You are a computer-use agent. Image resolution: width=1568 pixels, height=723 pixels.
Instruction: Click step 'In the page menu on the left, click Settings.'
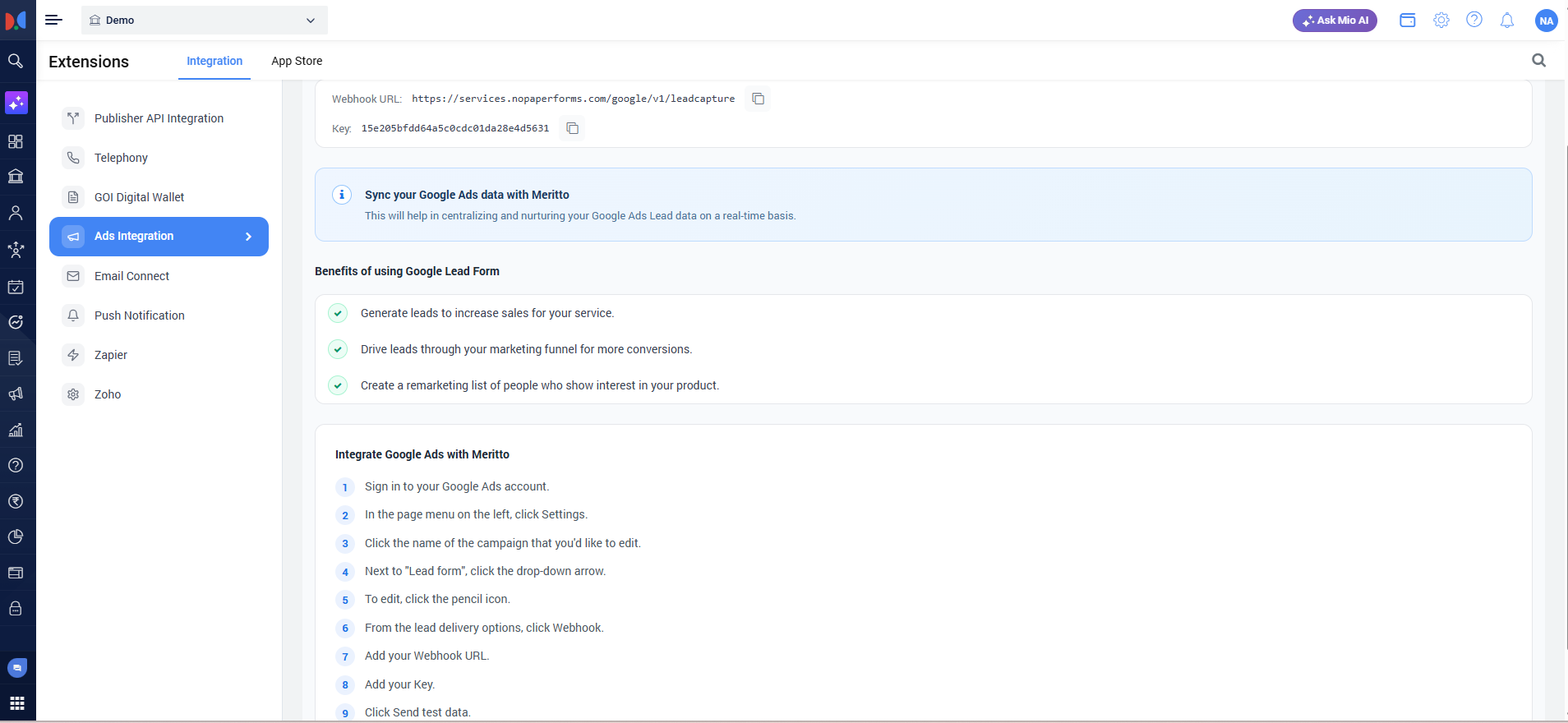[476, 514]
